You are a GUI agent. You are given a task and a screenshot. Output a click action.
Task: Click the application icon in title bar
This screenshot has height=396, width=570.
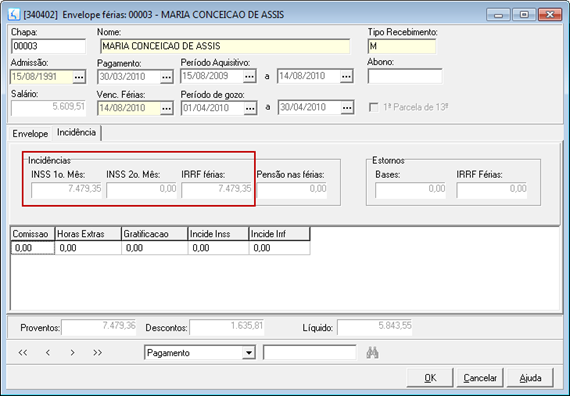click(14, 15)
